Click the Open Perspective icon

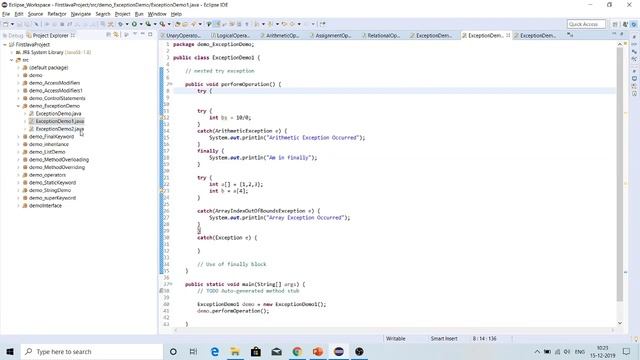615,24
